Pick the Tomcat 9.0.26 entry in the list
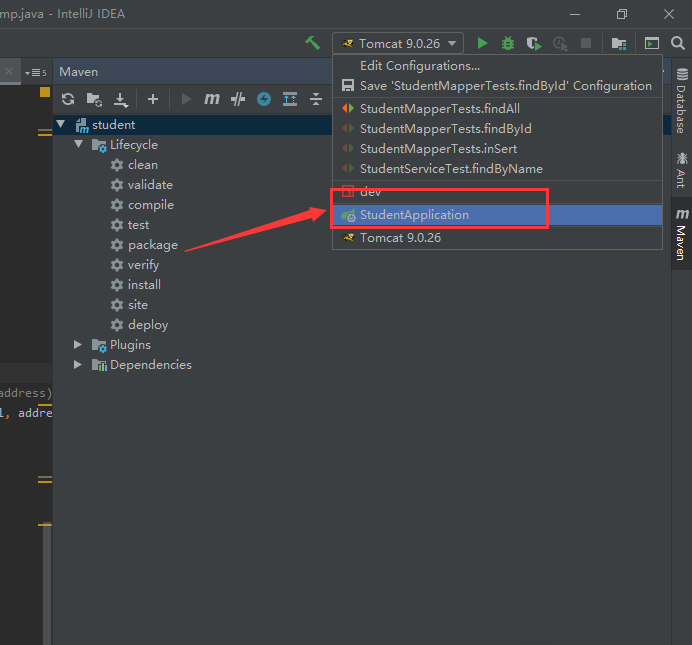 coord(497,238)
